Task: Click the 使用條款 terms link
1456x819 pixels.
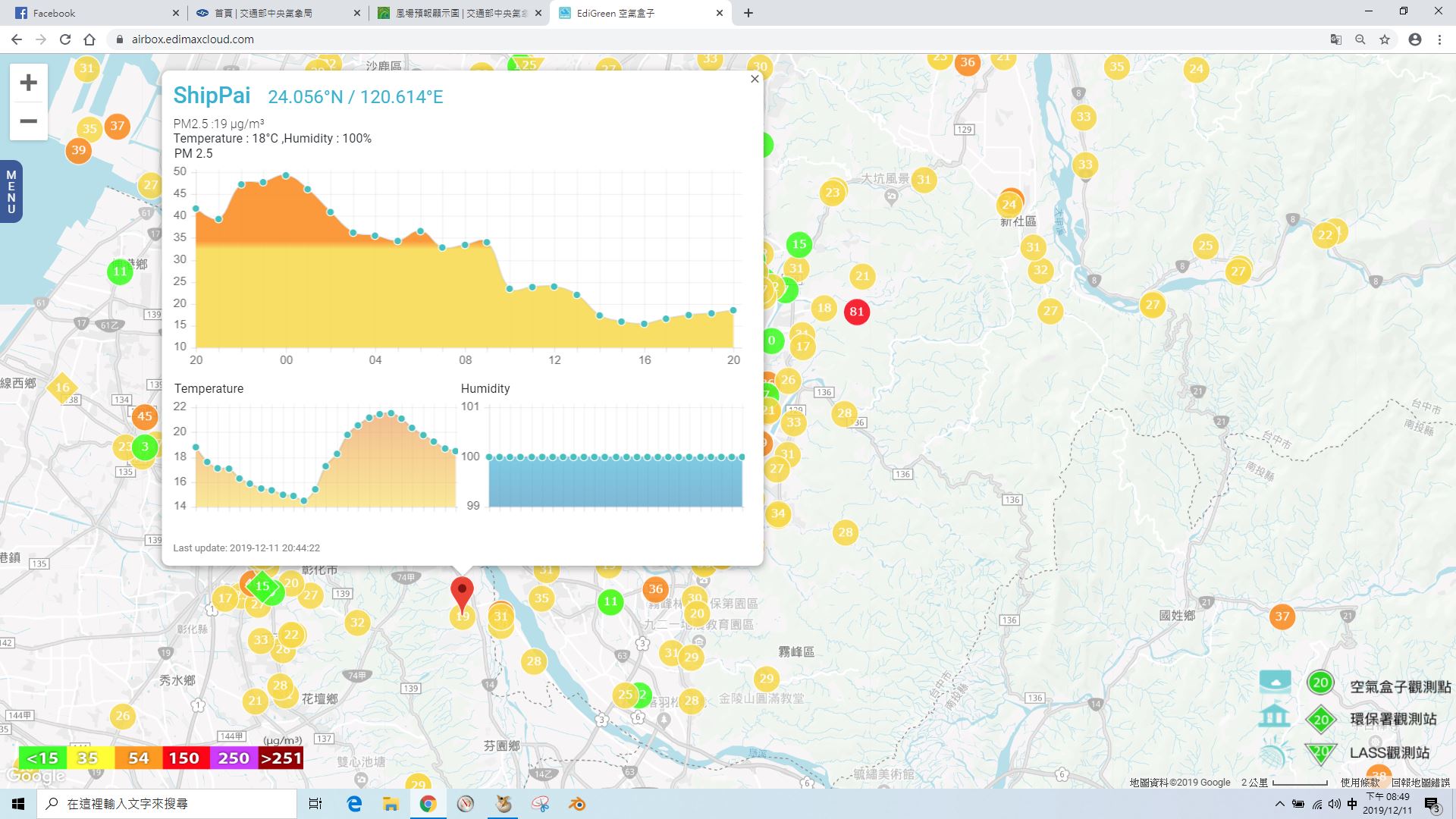Action: 1360,783
